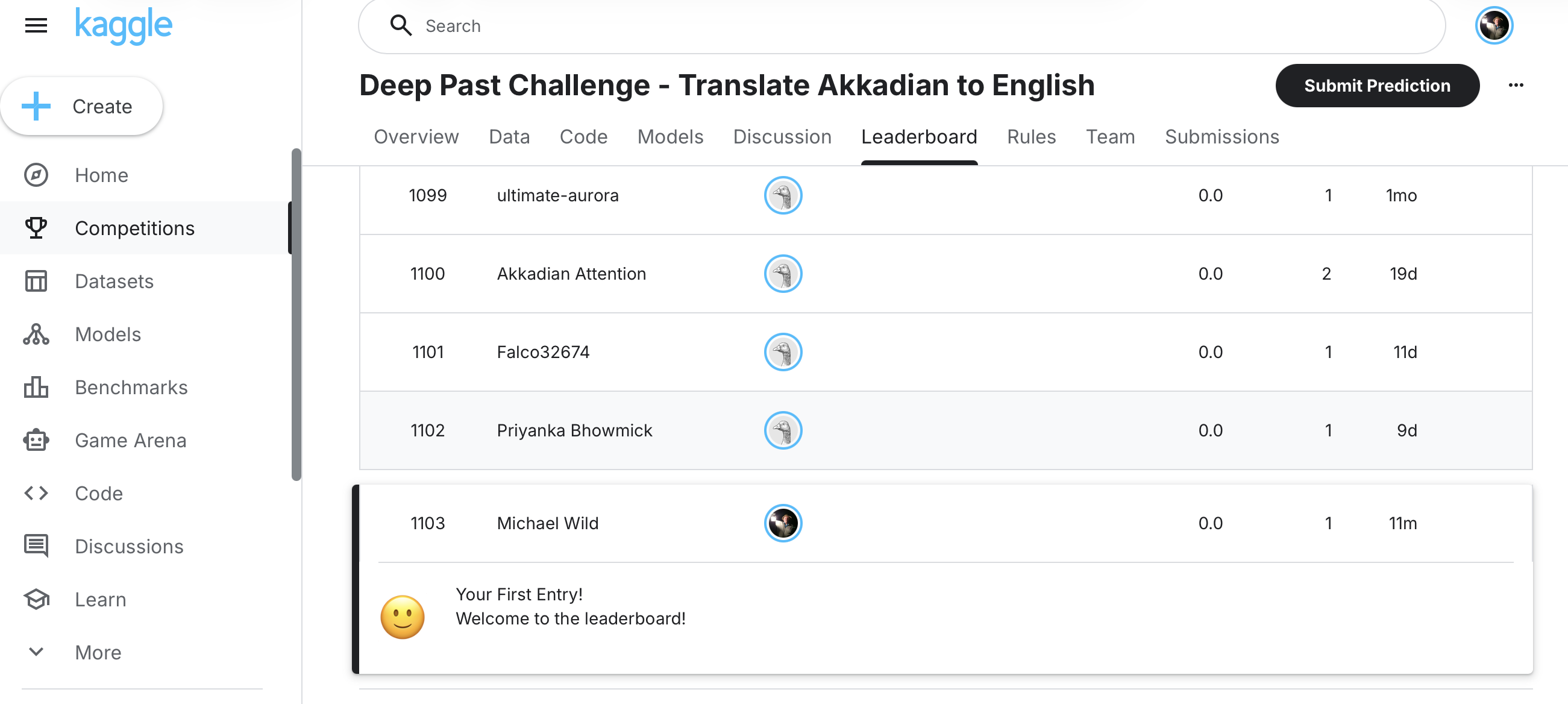Open Datasets table icon
Screen dimensions: 1568x704
point(36,281)
